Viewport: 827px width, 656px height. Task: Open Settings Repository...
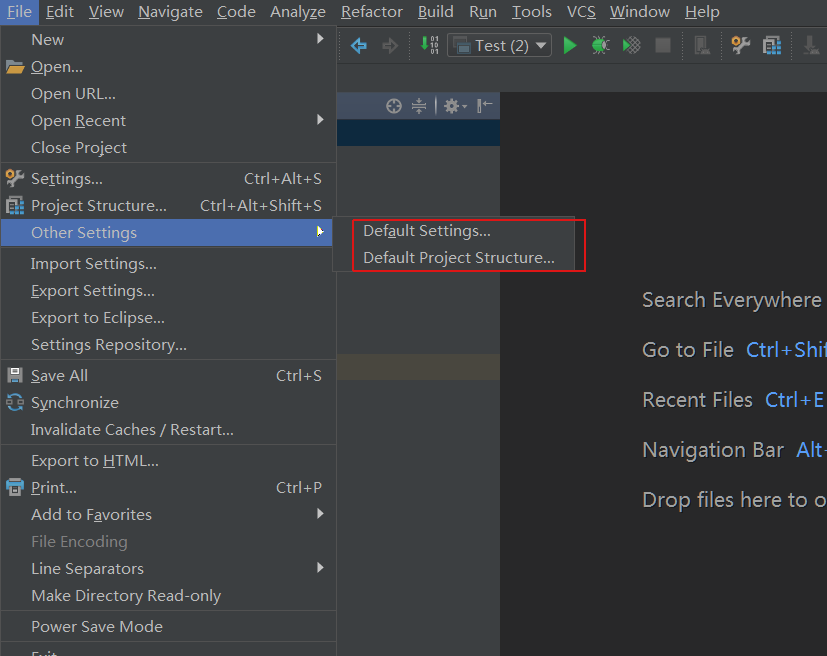pyautogui.click(x=168, y=345)
